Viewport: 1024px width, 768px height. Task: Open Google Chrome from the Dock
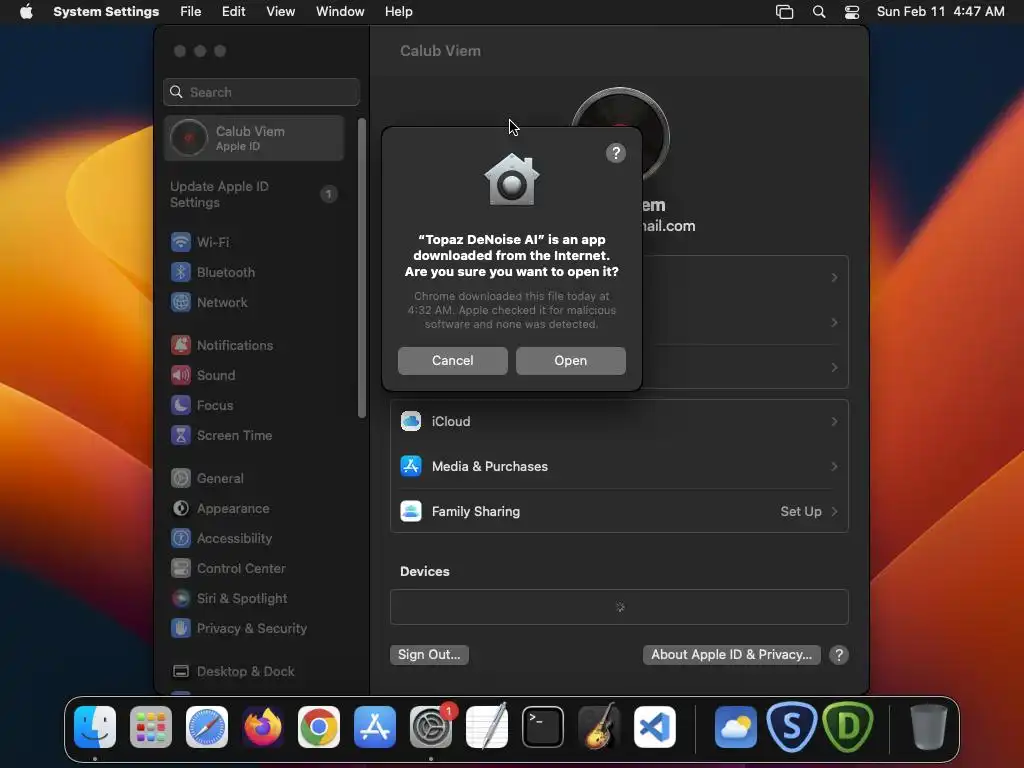tap(319, 727)
